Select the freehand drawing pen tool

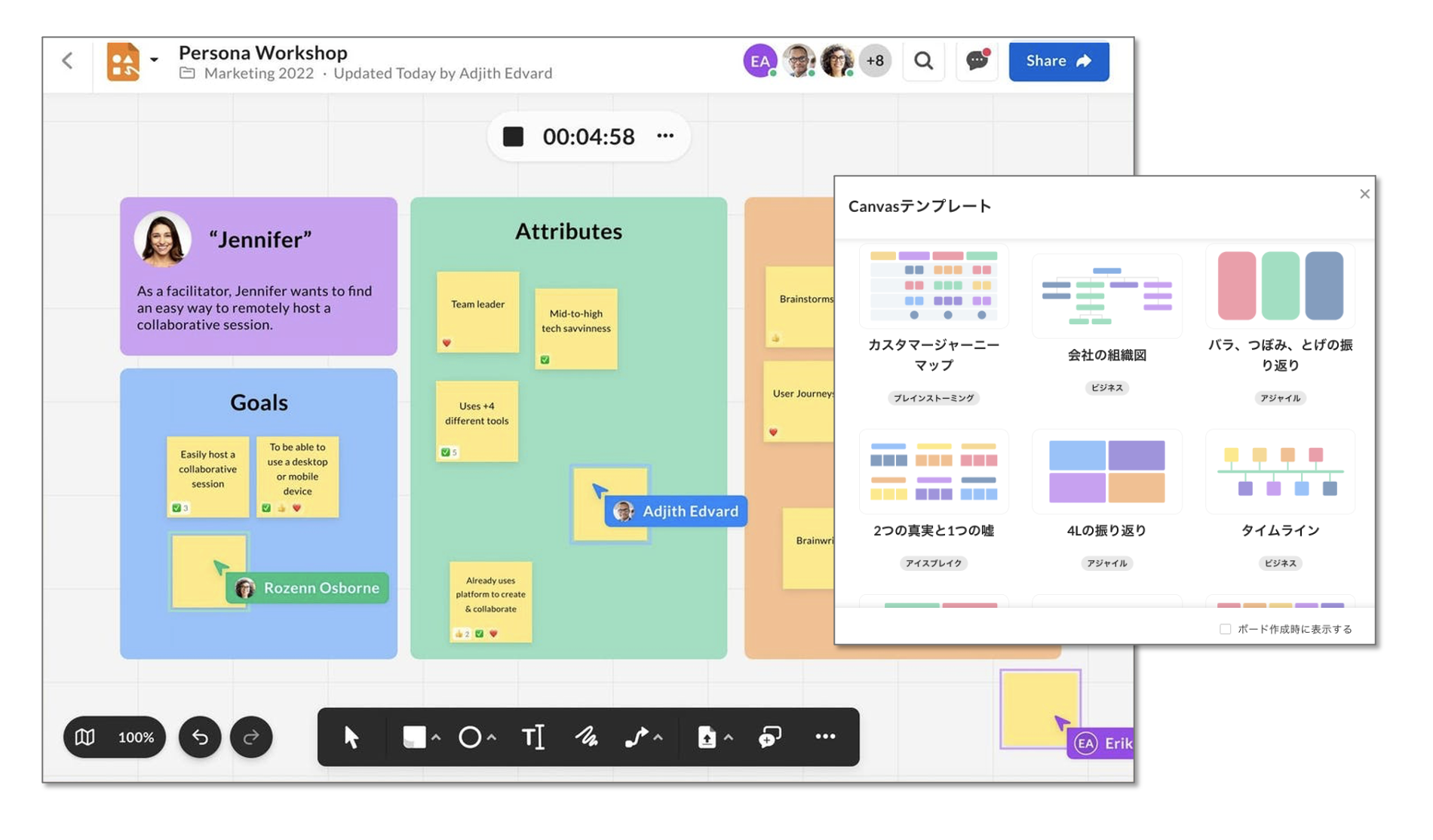click(588, 737)
